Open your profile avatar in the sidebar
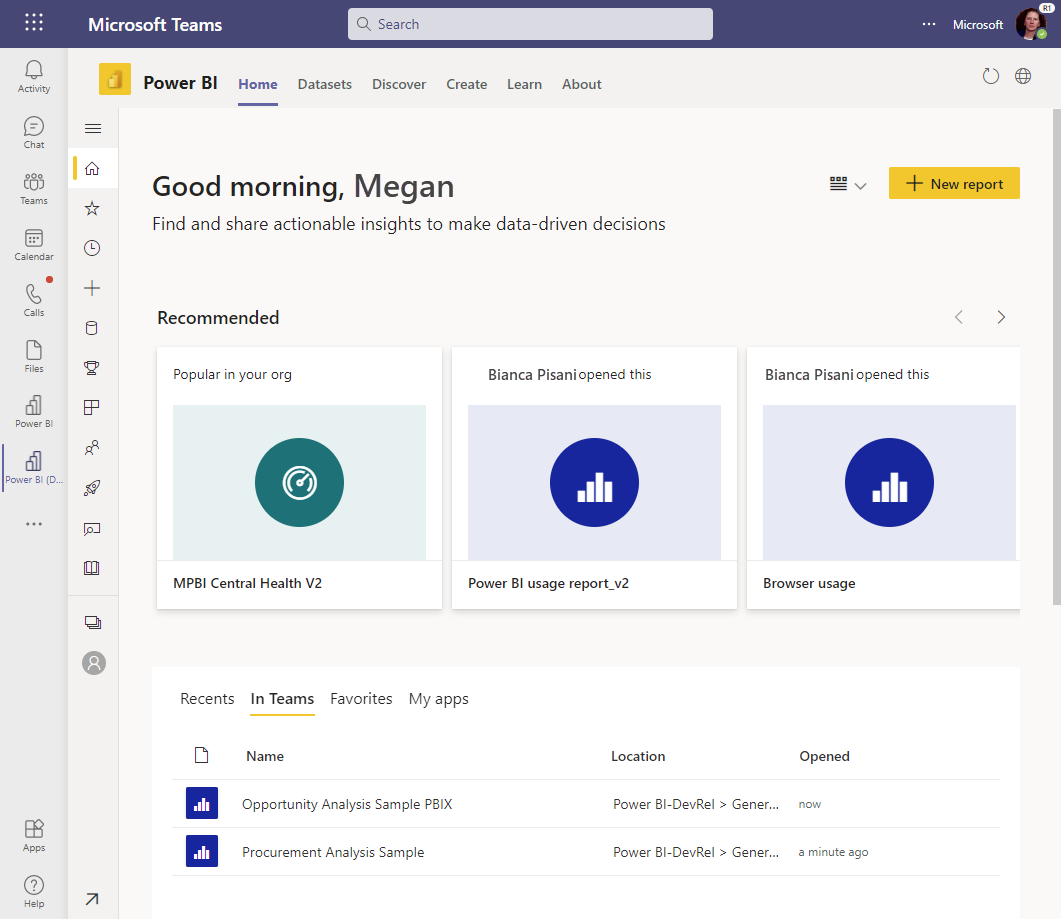 (x=93, y=662)
